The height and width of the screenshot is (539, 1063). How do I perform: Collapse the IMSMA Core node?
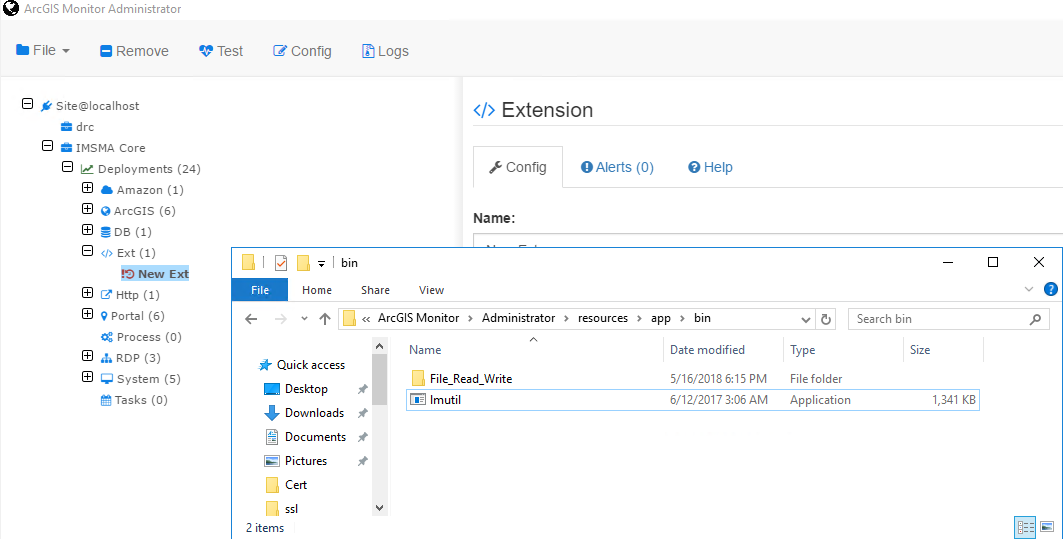pyautogui.click(x=47, y=146)
